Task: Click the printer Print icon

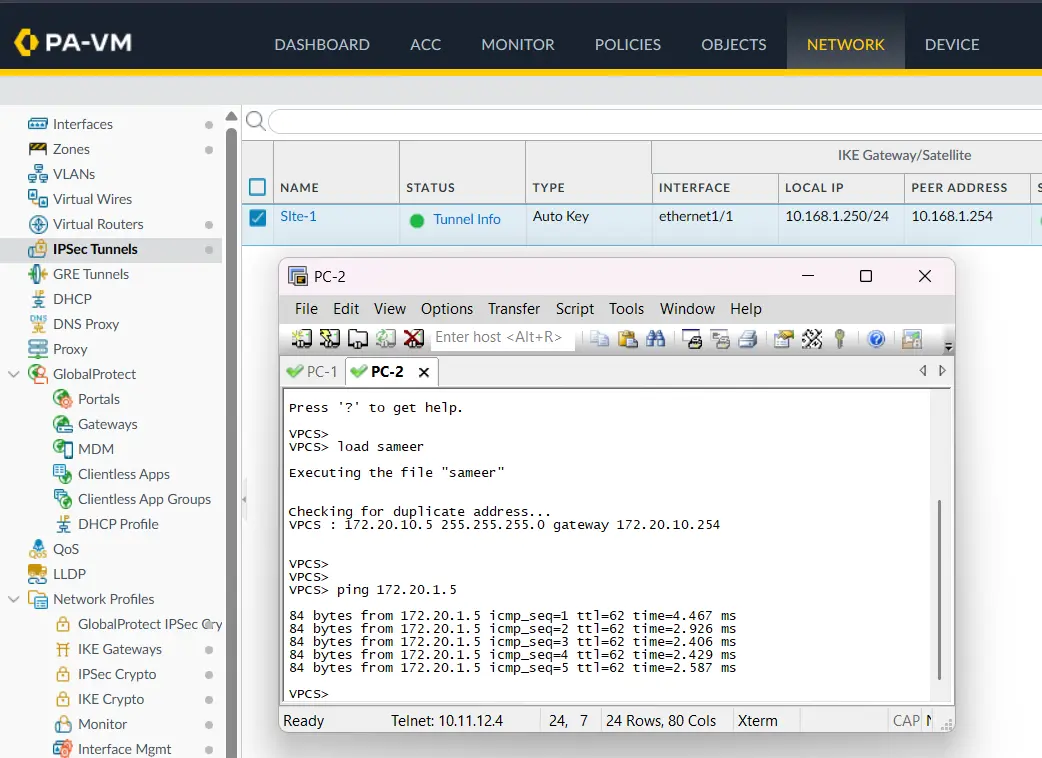Action: pos(748,339)
